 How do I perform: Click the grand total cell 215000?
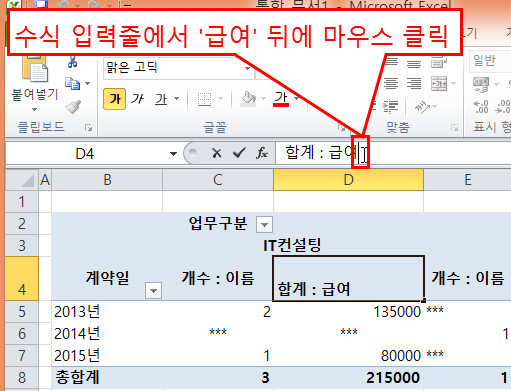[x=348, y=378]
